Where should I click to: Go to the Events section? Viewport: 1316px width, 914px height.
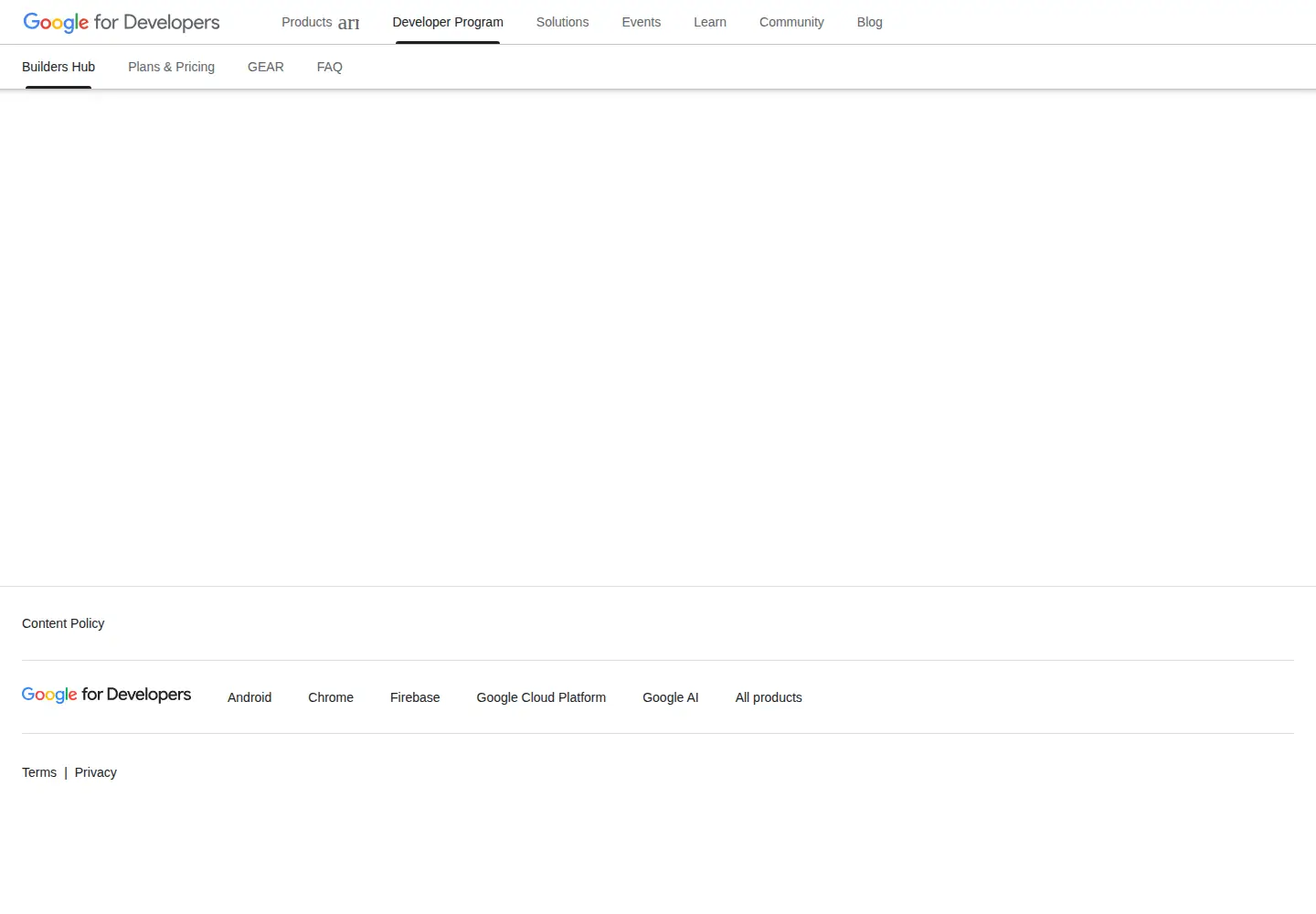point(641,22)
